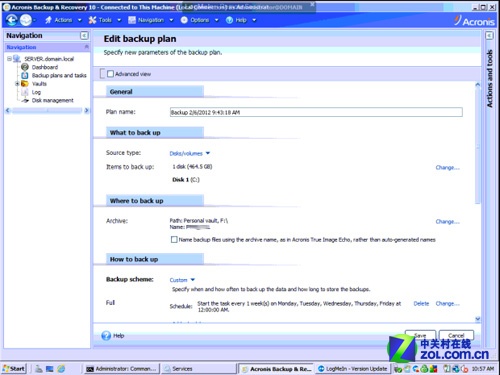Open the Source type Disks/volumes dropdown

[x=189, y=153]
